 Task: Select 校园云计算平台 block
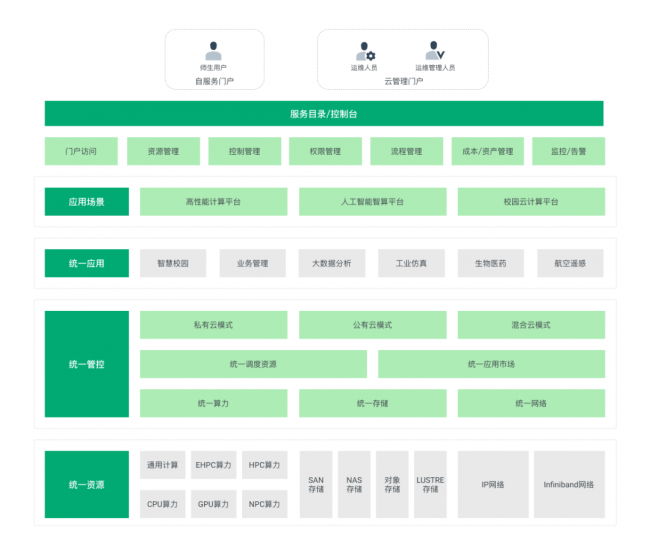coord(531,202)
